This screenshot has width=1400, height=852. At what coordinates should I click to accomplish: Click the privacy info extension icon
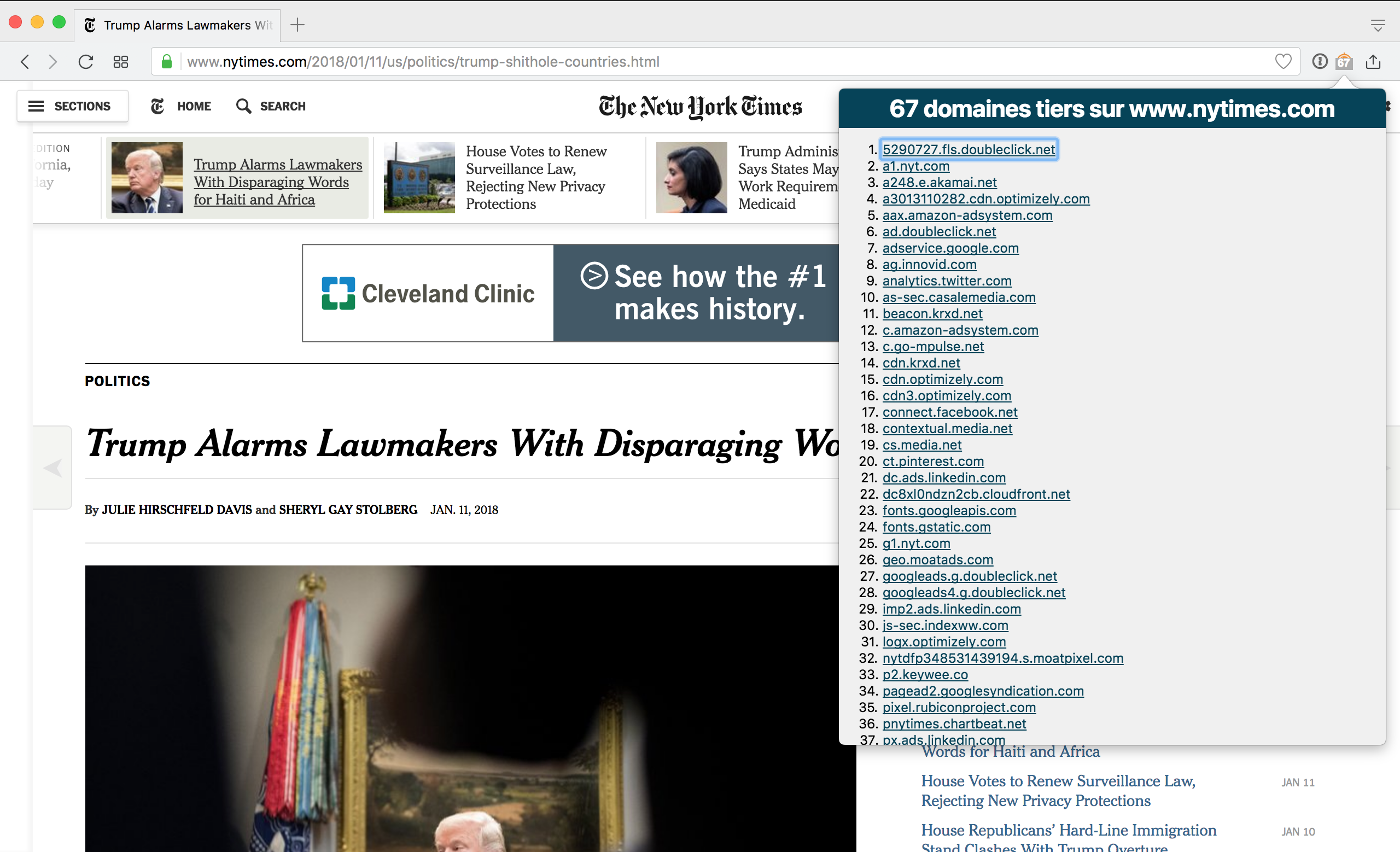click(x=1319, y=61)
